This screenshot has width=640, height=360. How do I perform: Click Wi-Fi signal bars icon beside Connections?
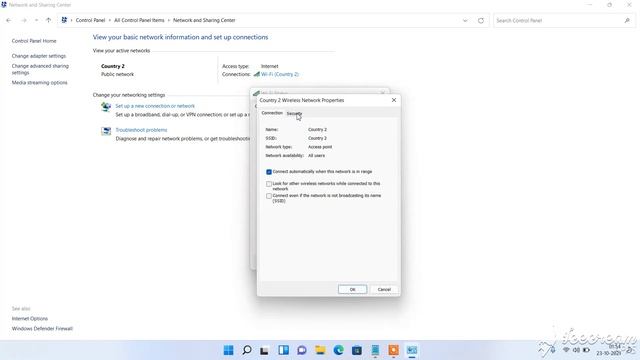click(x=256, y=74)
